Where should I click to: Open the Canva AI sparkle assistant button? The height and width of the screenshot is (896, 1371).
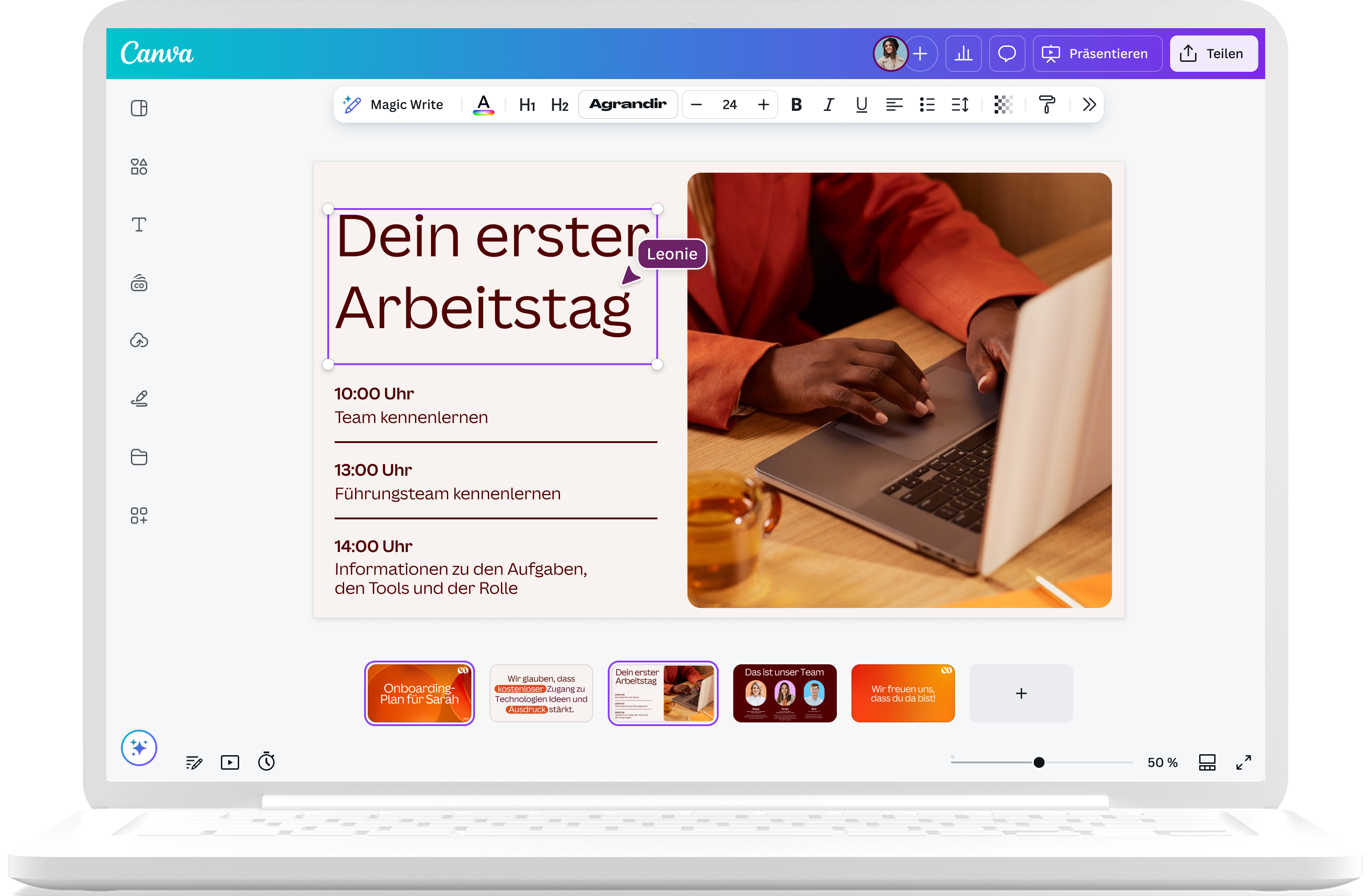139,747
